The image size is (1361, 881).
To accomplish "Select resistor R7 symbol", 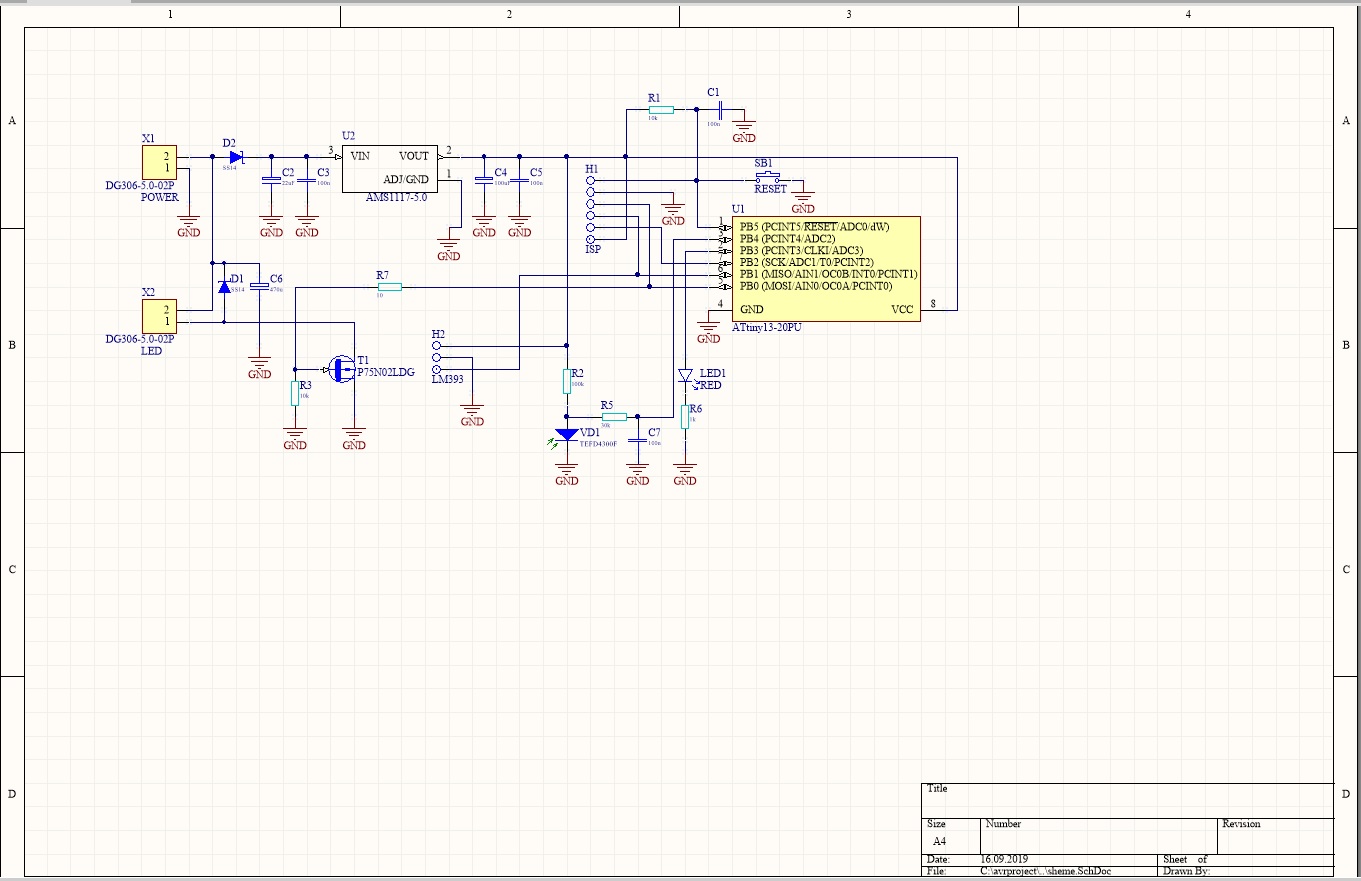I will (389, 287).
